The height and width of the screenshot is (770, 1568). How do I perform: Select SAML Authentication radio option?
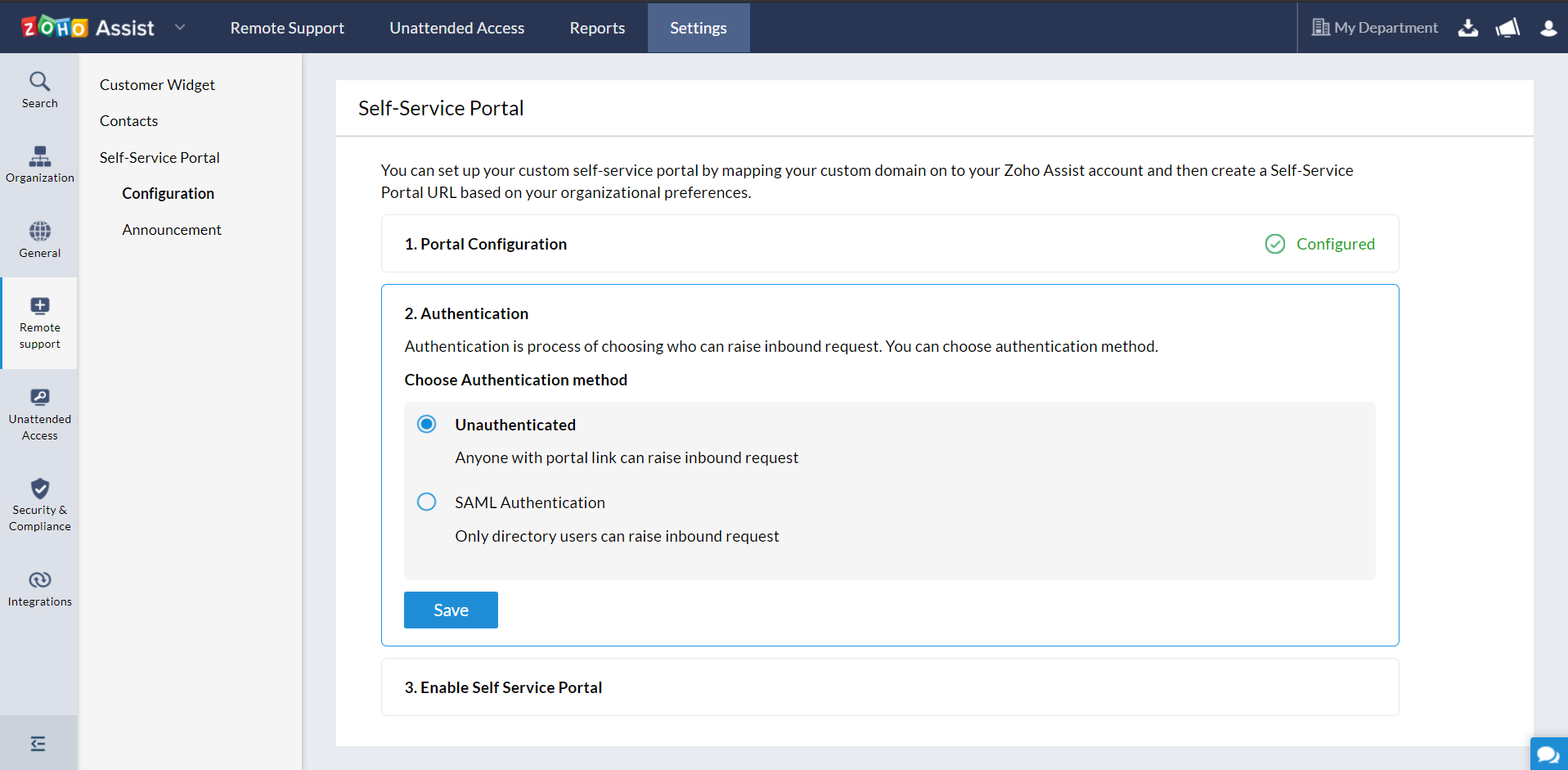426,502
